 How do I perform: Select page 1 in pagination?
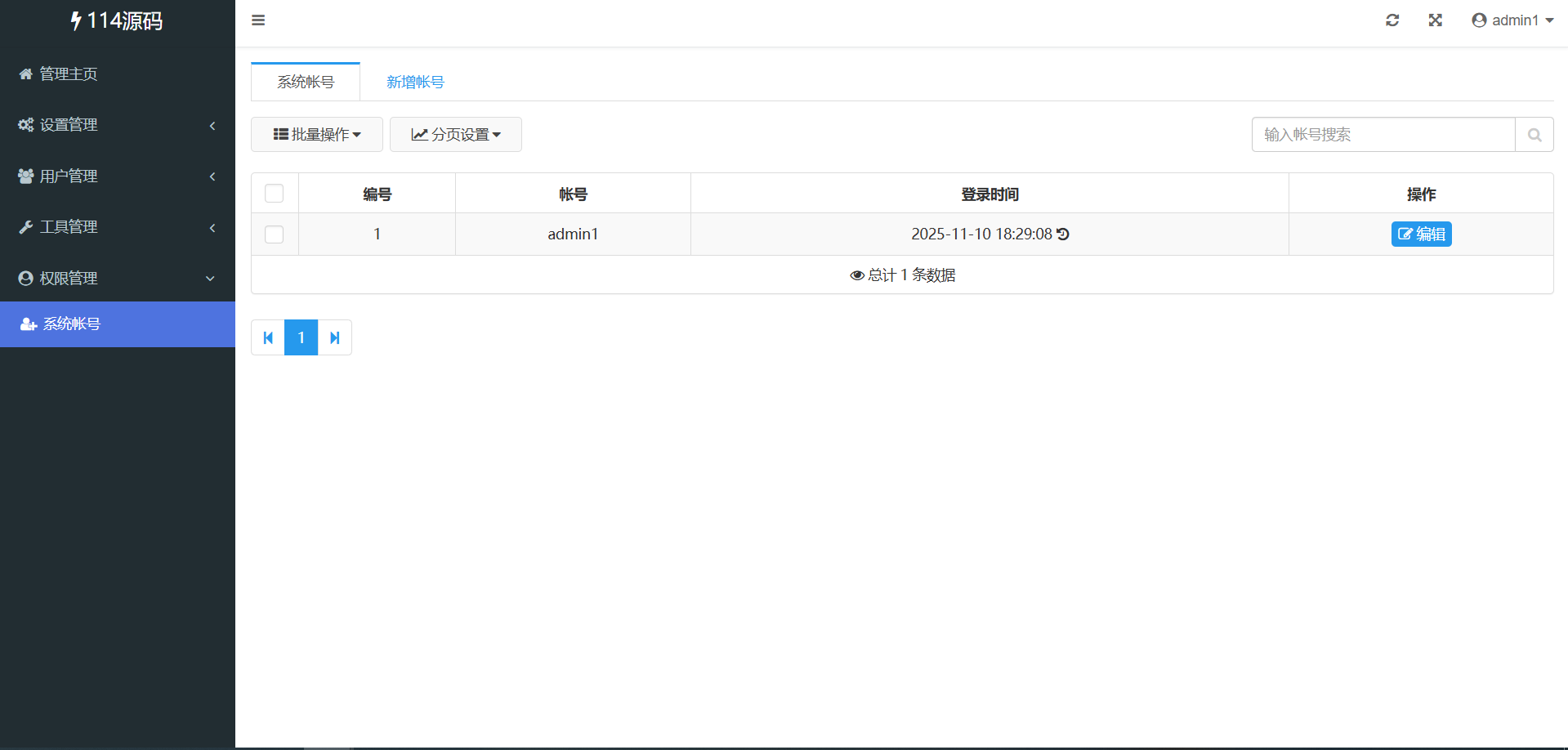coord(301,337)
